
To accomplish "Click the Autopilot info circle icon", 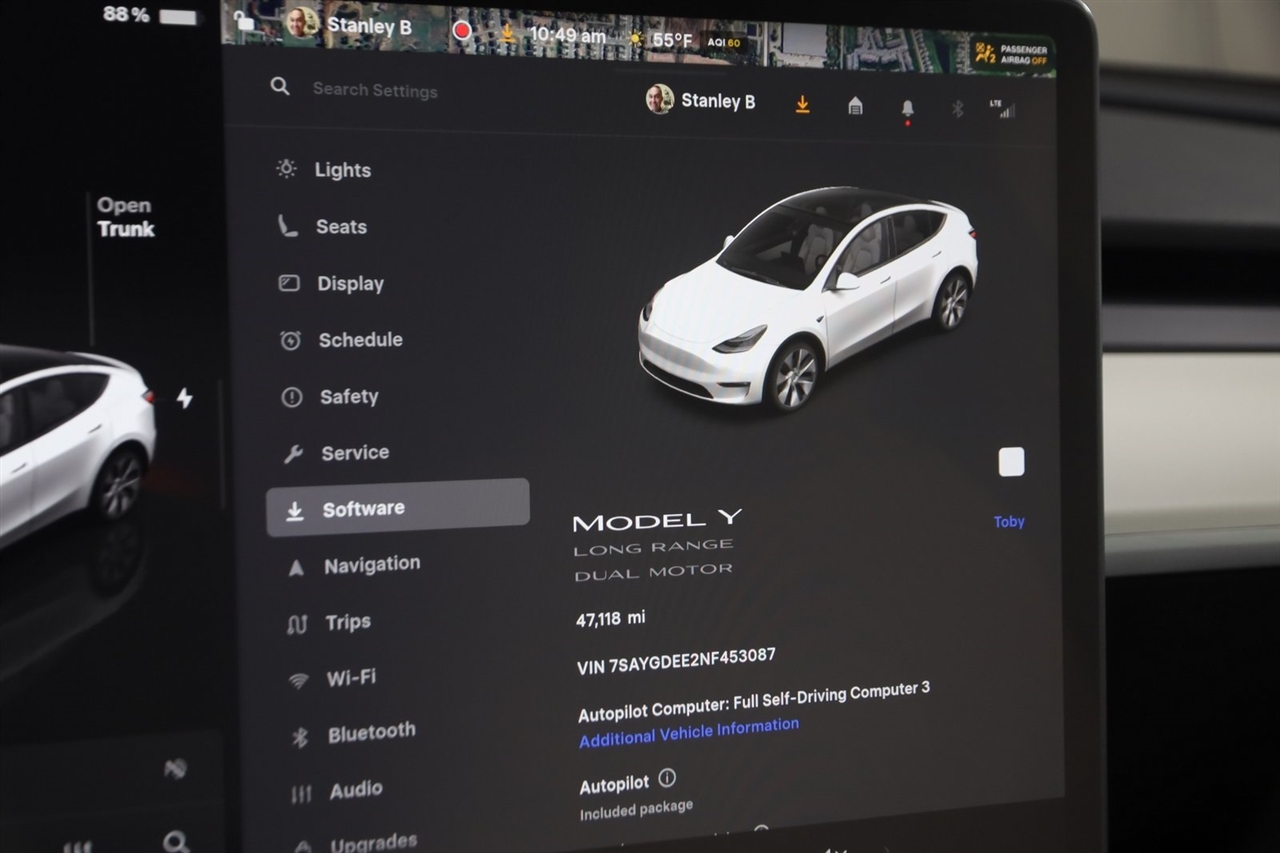I will click(x=667, y=778).
